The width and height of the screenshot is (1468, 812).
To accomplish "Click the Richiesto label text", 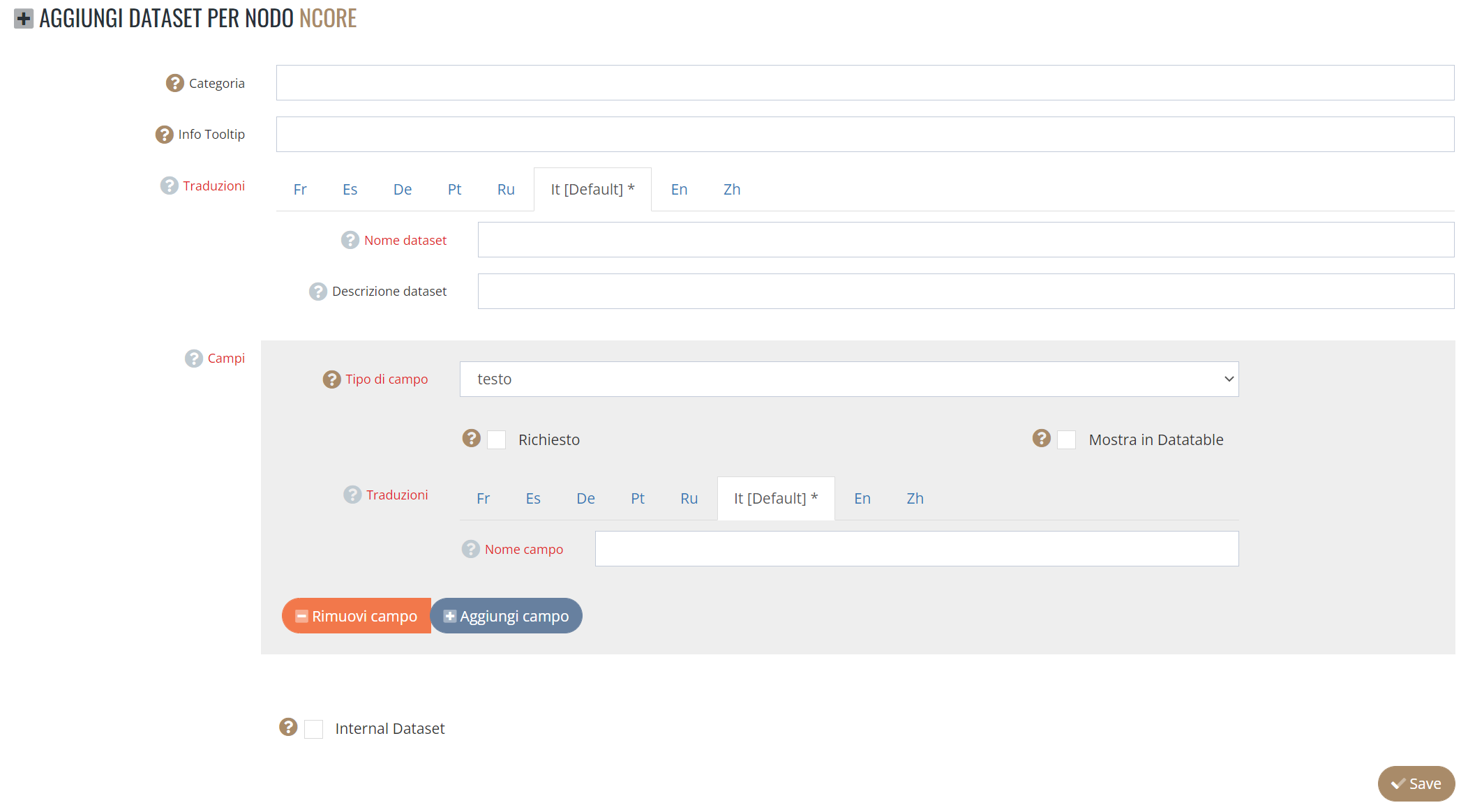I will pyautogui.click(x=549, y=440).
